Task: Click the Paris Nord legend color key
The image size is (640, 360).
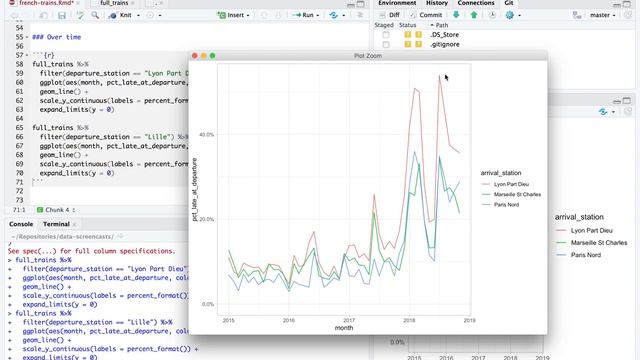Action: [x=486, y=205]
